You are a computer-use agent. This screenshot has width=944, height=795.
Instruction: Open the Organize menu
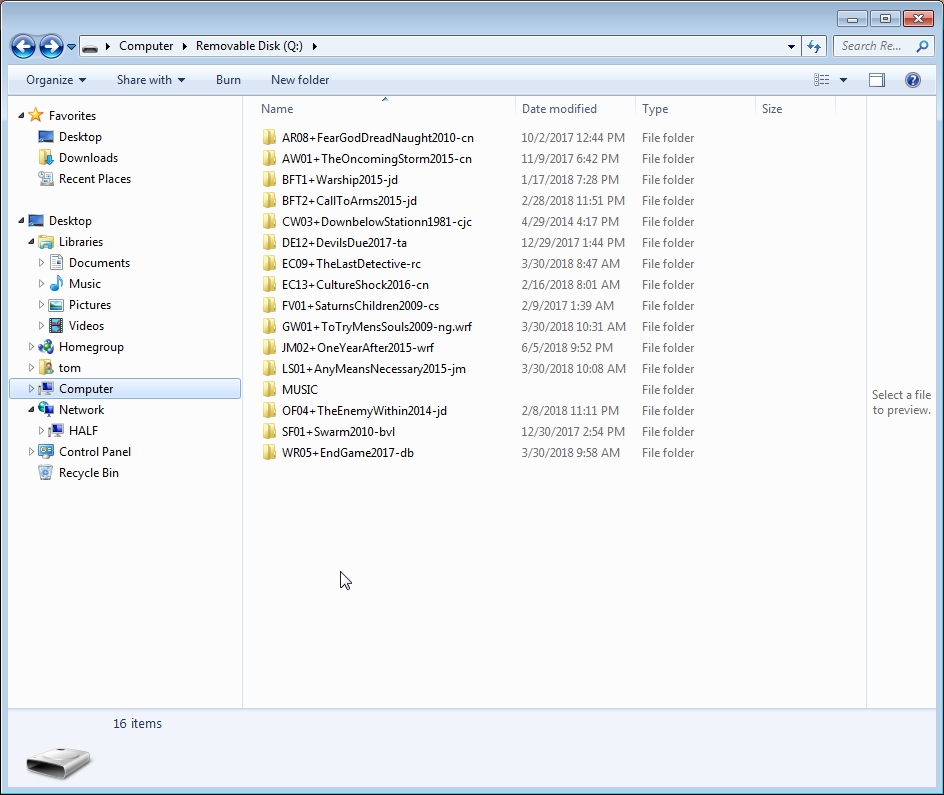tap(56, 80)
